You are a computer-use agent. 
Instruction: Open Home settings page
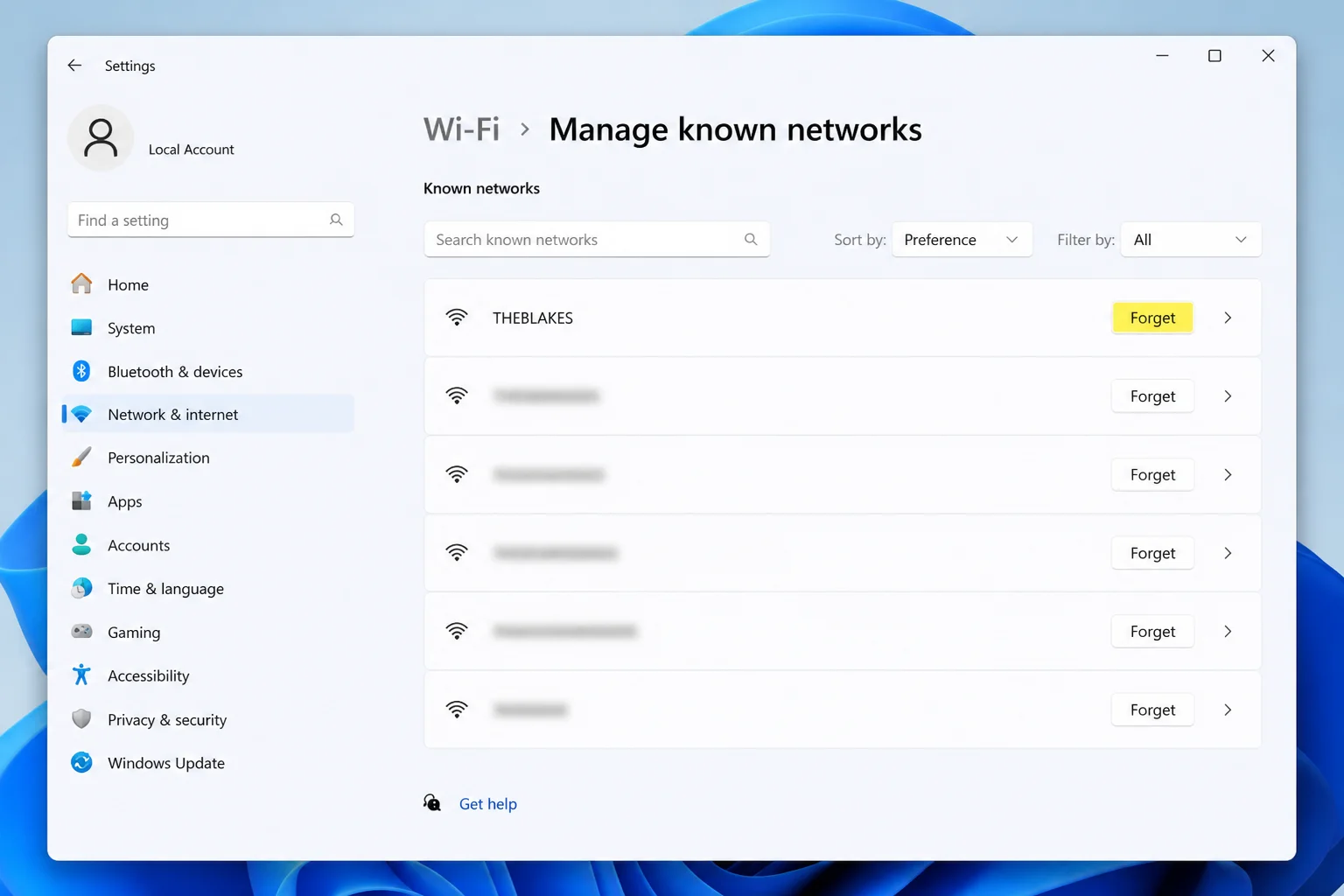(x=208, y=284)
